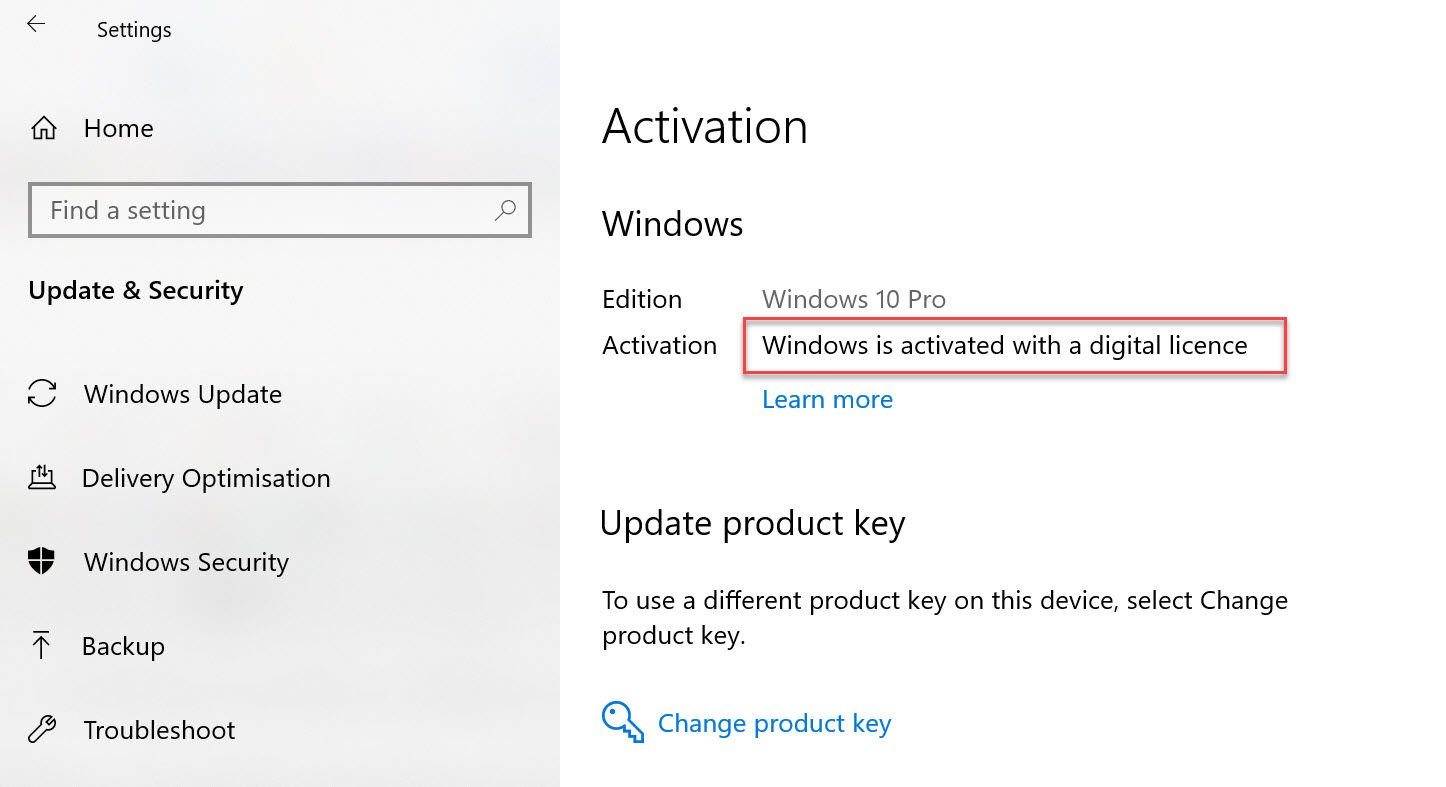The width and height of the screenshot is (1446, 787).
Task: Select Troubleshoot in the sidebar
Action: tap(160, 729)
